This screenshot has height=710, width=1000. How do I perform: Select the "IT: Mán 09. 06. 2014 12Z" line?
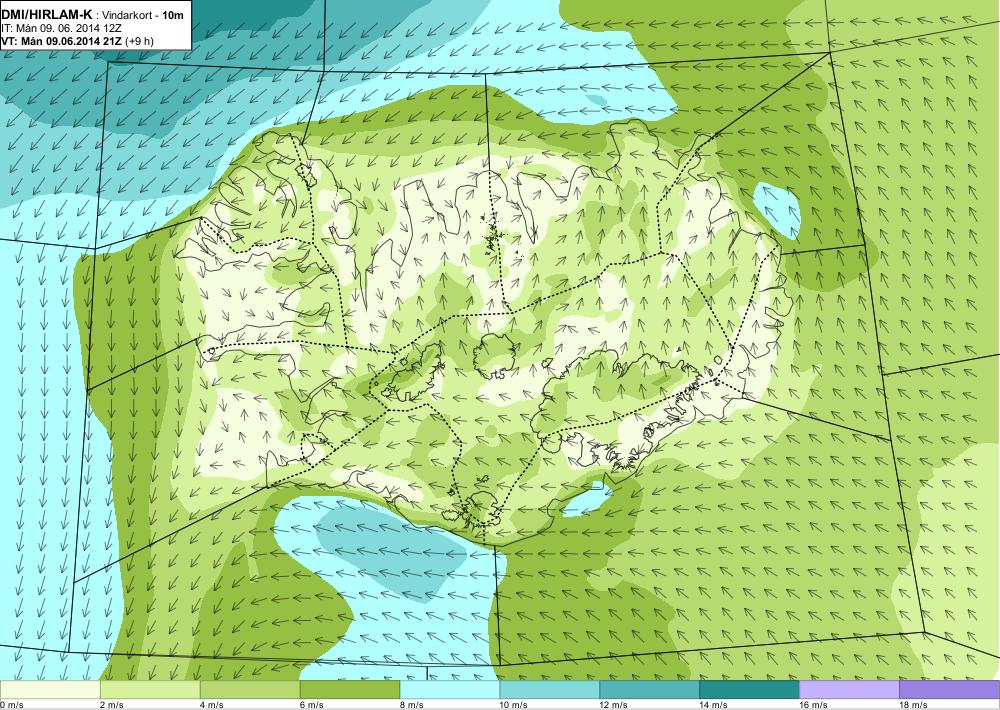(61, 28)
